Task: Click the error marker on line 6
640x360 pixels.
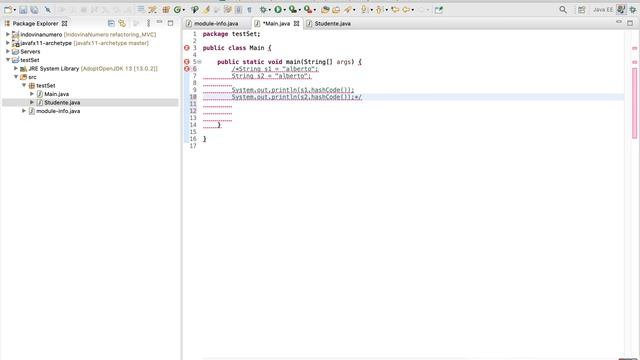Action: pyautogui.click(x=187, y=69)
